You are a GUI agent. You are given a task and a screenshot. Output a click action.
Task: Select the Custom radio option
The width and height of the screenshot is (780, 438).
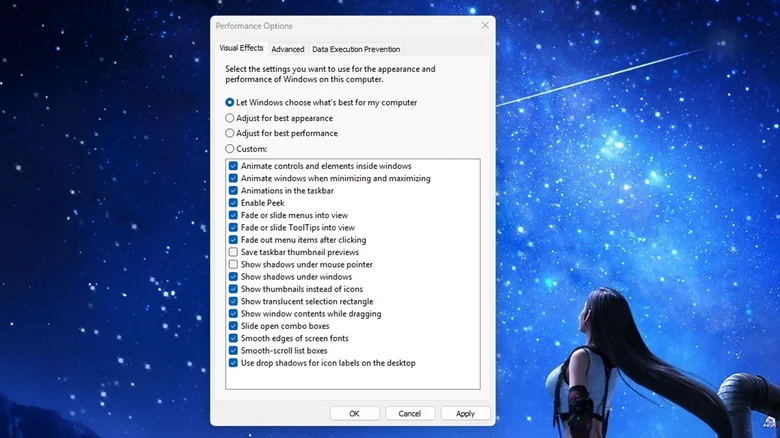(x=229, y=148)
